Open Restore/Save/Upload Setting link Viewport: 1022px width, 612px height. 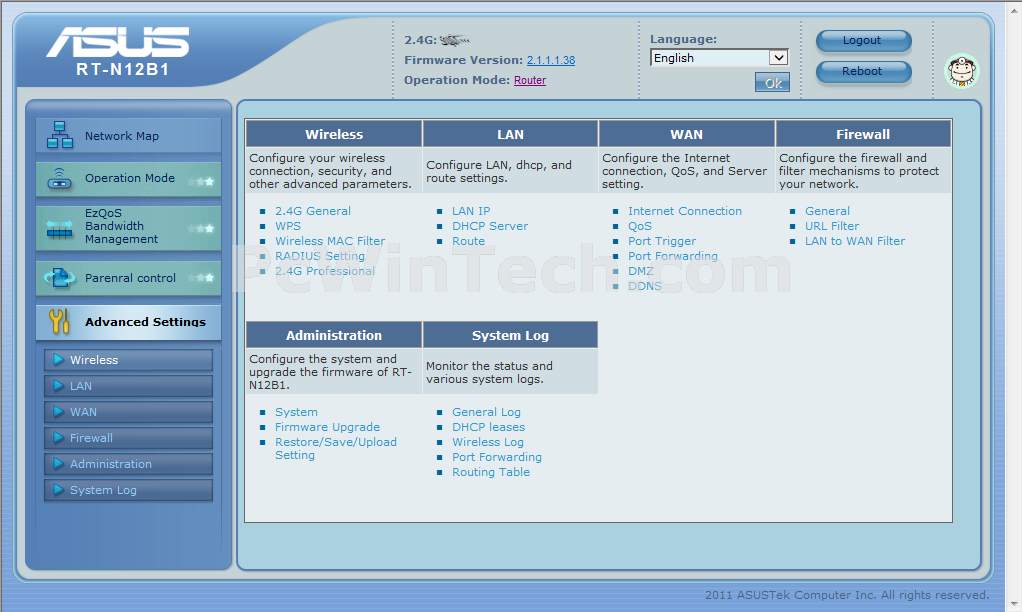336,448
